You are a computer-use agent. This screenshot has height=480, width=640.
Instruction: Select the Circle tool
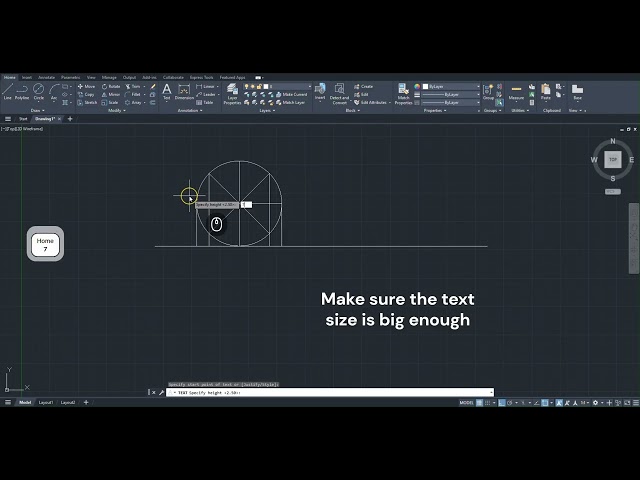point(38,91)
